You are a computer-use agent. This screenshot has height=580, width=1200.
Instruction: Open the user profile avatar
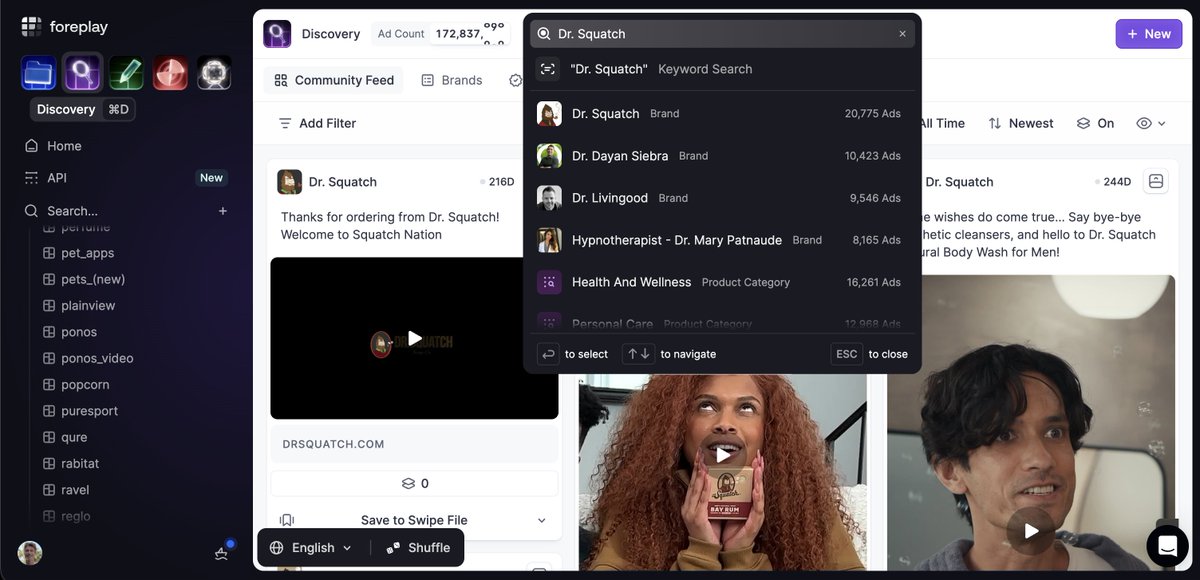tap(30, 552)
